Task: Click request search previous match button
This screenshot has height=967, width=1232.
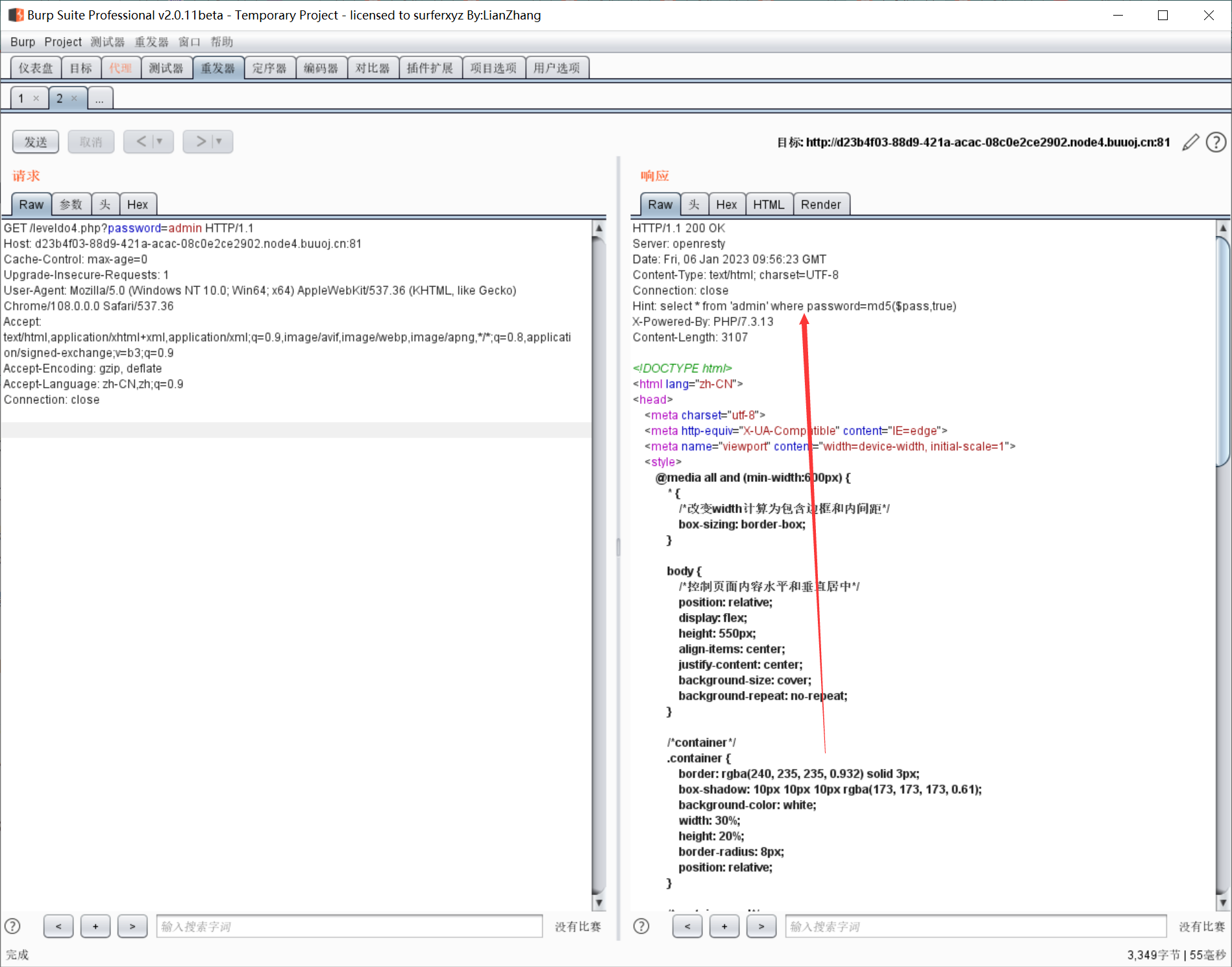Action: (x=58, y=926)
